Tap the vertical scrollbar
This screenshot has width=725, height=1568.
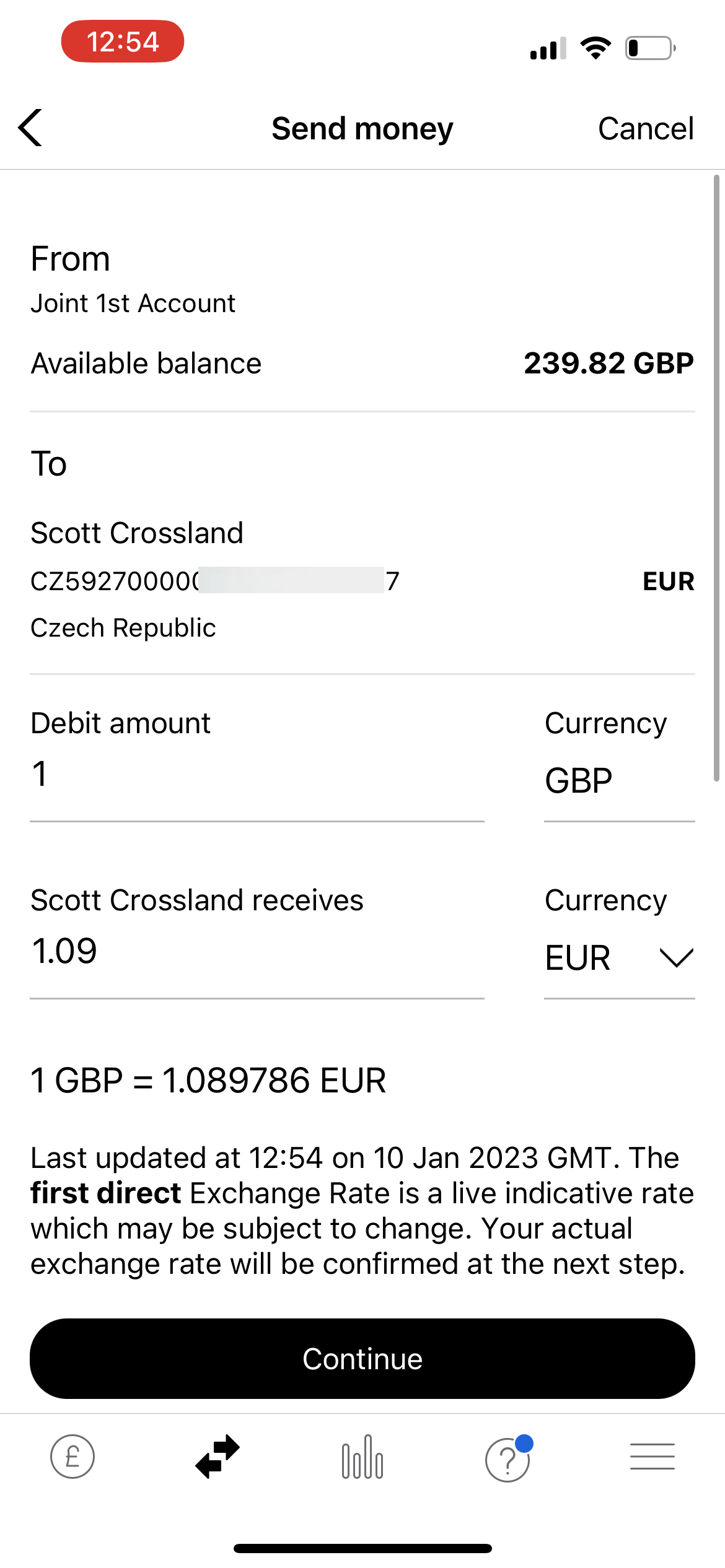coord(716,478)
